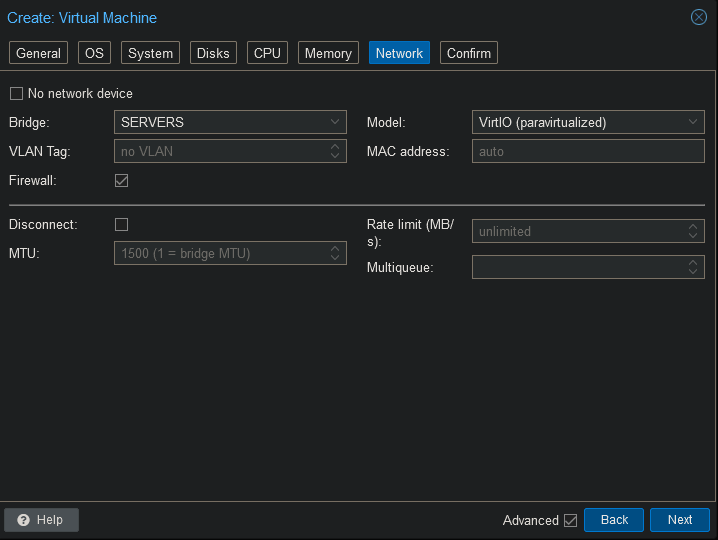Click the Multiqueue spinner arrows
The height and width of the screenshot is (540, 718).
pos(693,267)
